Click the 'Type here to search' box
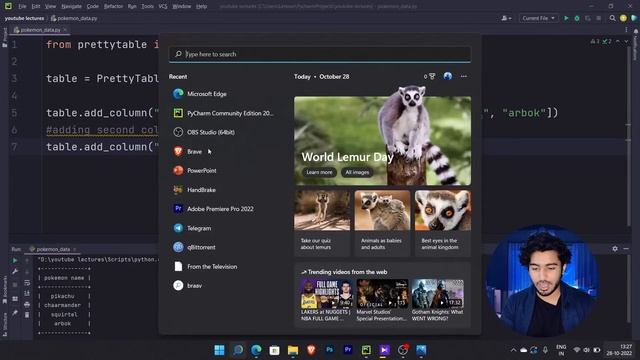 pos(320,54)
